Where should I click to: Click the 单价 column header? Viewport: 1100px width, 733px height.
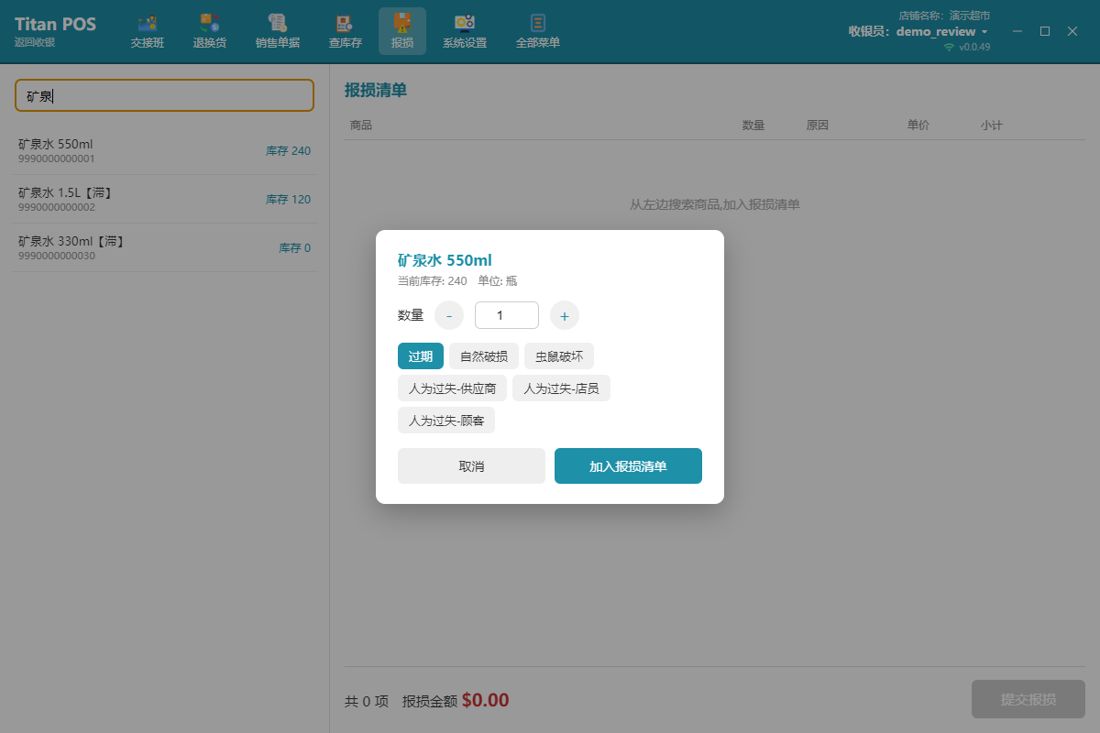(918, 125)
